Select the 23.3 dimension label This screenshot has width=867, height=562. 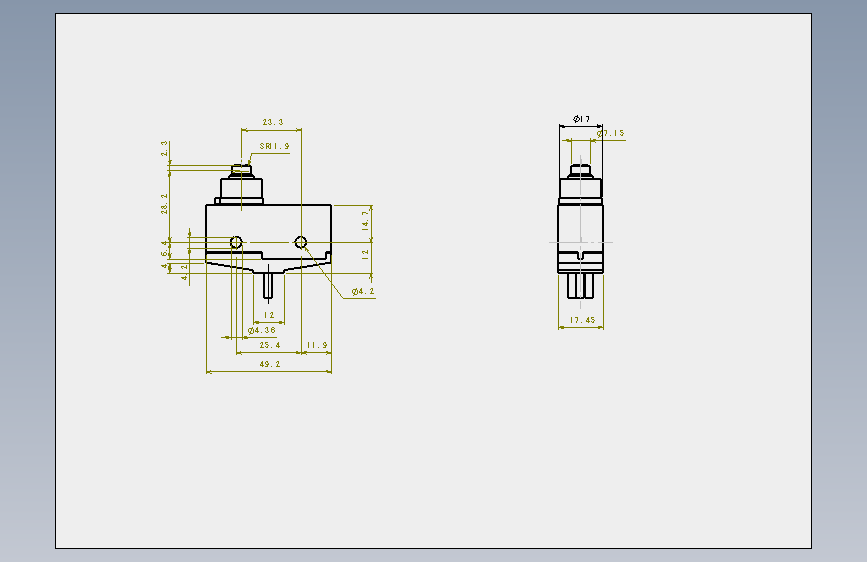point(273,122)
